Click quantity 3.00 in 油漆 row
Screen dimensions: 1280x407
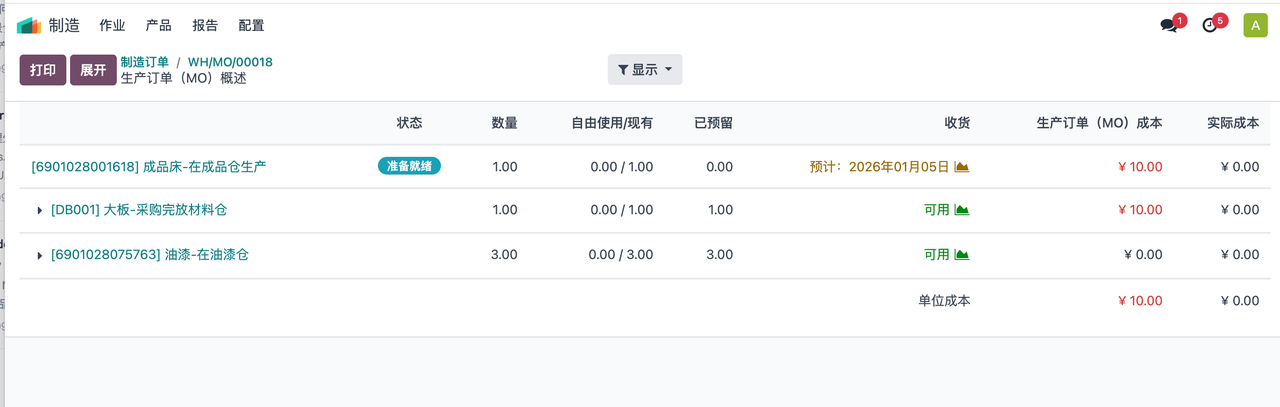coord(505,255)
